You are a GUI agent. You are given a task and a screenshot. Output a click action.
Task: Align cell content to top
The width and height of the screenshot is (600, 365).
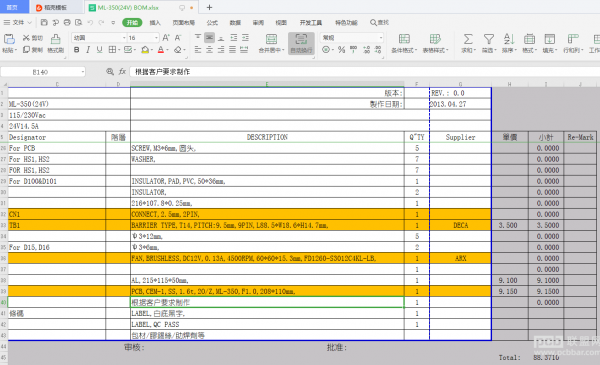tap(198, 37)
